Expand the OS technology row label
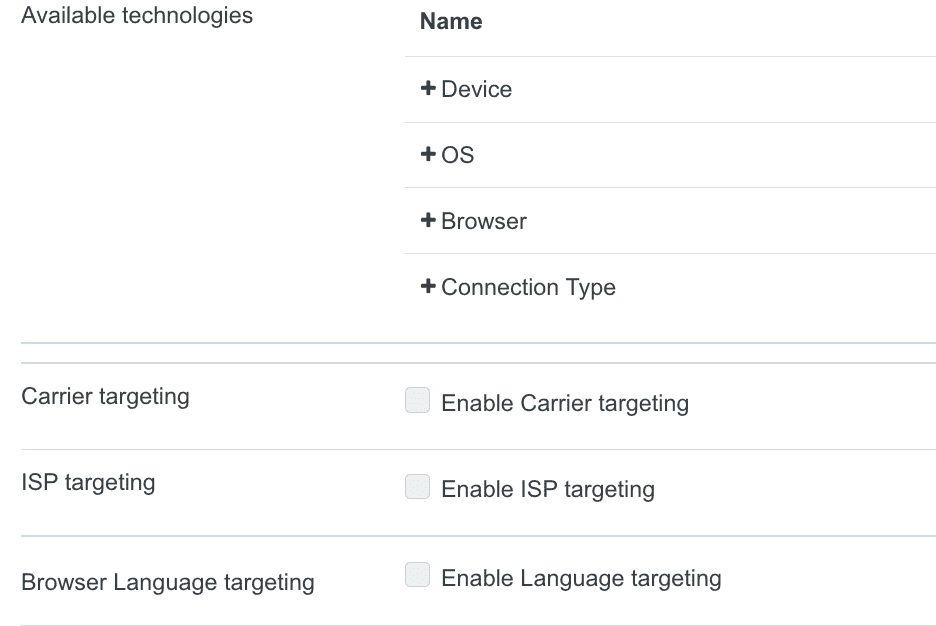Viewport: 936px width, 626px height. click(458, 155)
